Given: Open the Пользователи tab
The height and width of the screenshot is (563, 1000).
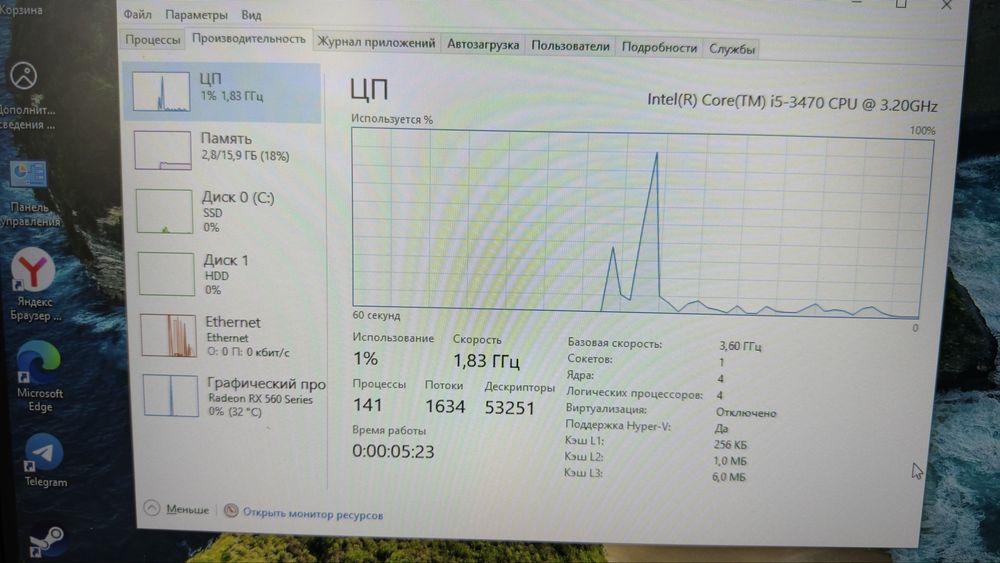Looking at the screenshot, I should click(570, 46).
